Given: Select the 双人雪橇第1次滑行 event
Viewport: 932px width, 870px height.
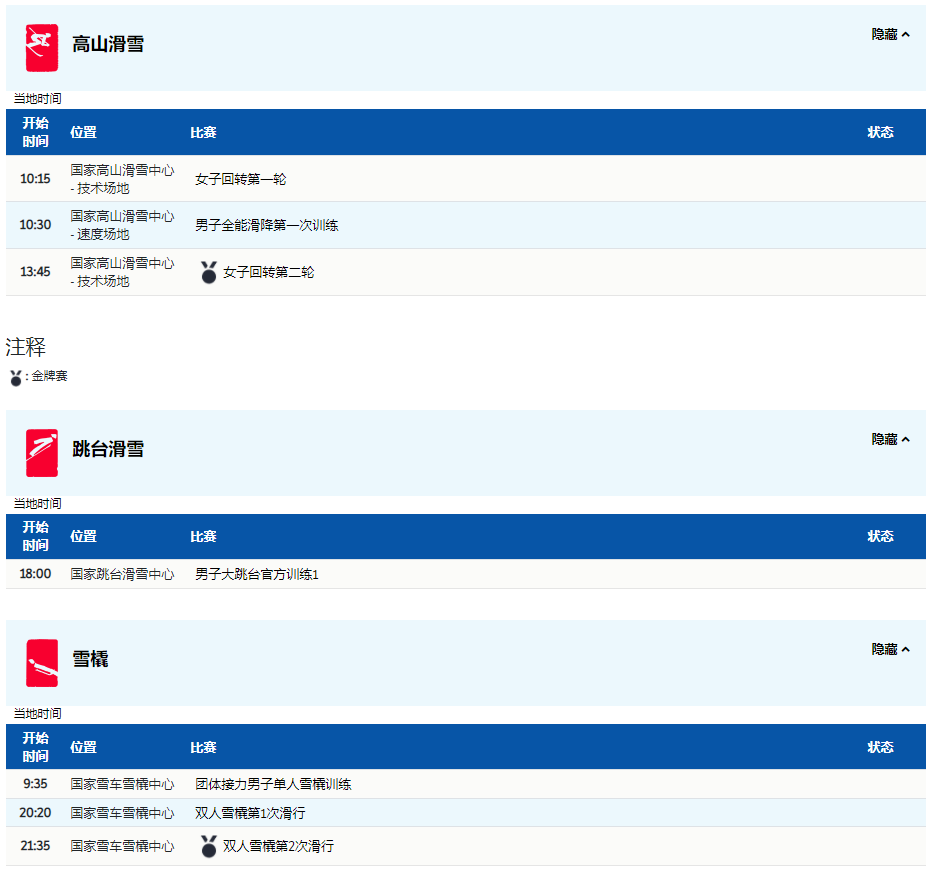Looking at the screenshot, I should coord(250,813).
